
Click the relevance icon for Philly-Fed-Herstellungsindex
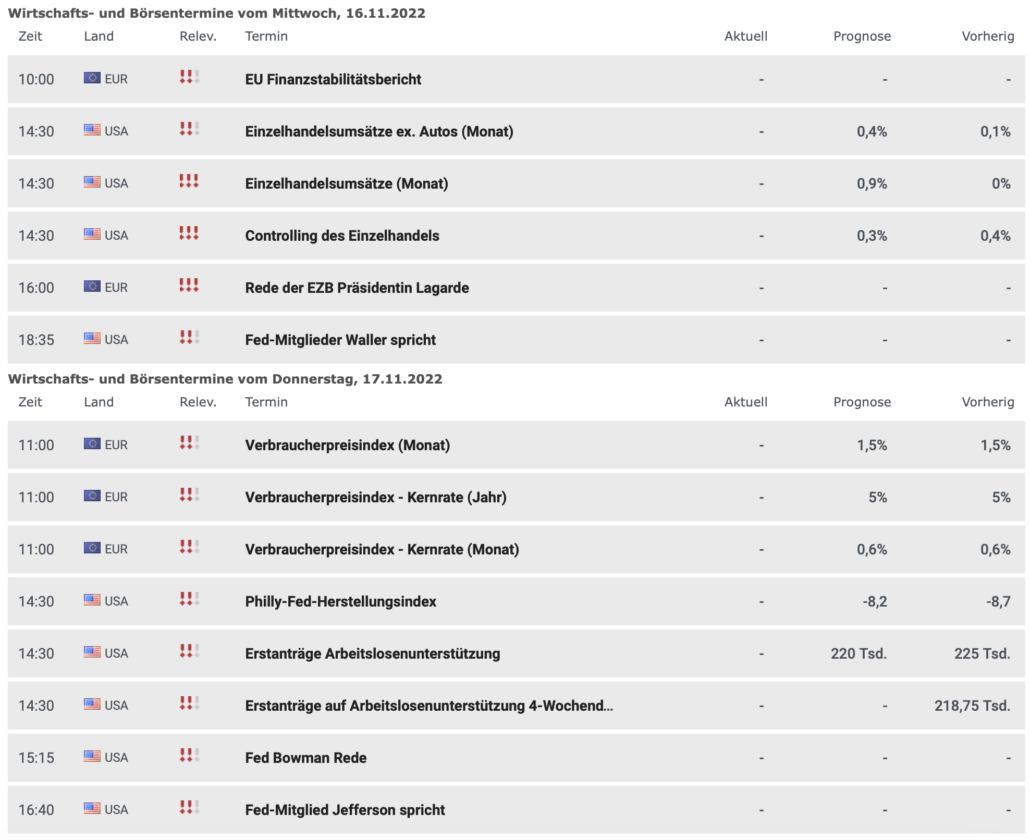click(189, 600)
